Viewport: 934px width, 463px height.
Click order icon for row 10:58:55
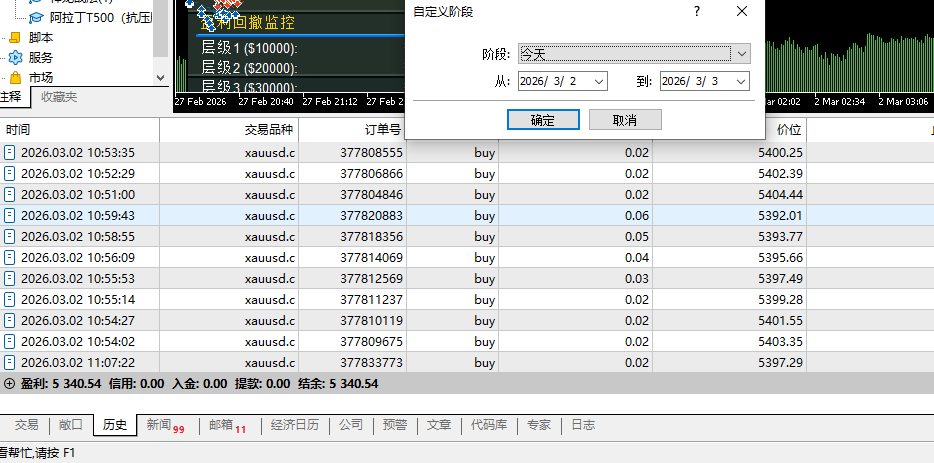click(10, 237)
